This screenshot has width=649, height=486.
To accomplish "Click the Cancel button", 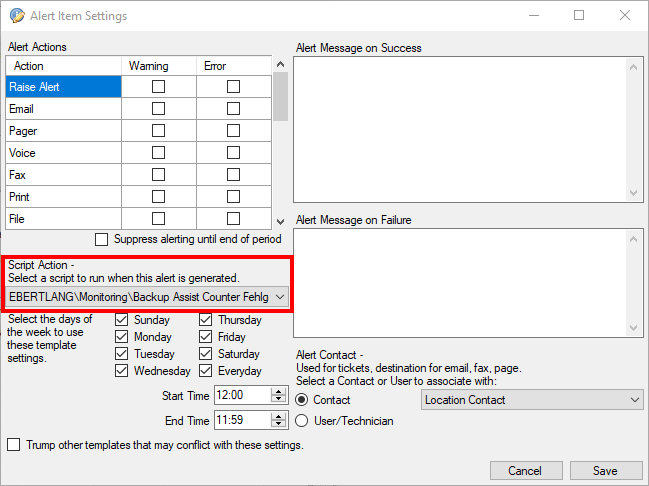I will click(x=524, y=470).
